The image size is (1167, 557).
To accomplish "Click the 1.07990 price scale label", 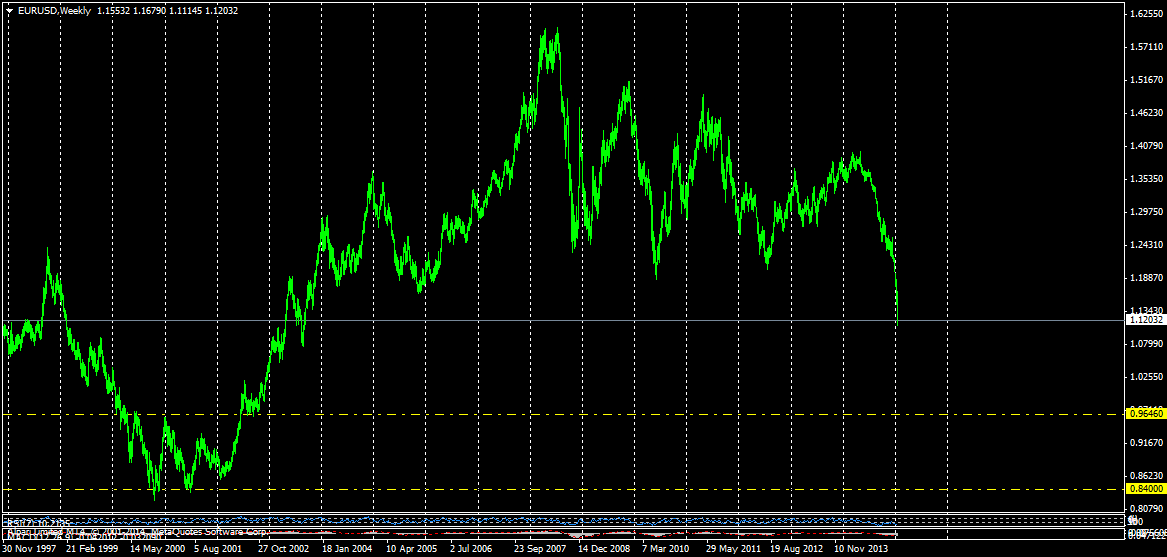I will pyautogui.click(x=1147, y=344).
